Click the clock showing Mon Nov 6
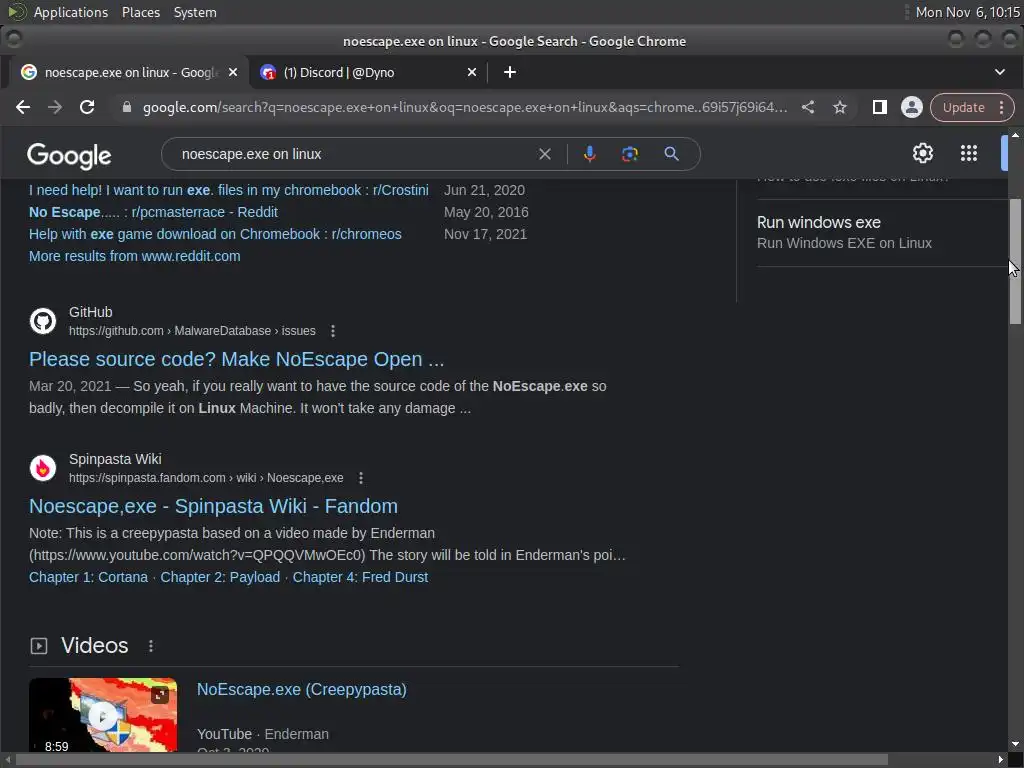The width and height of the screenshot is (1024, 768). [967, 12]
